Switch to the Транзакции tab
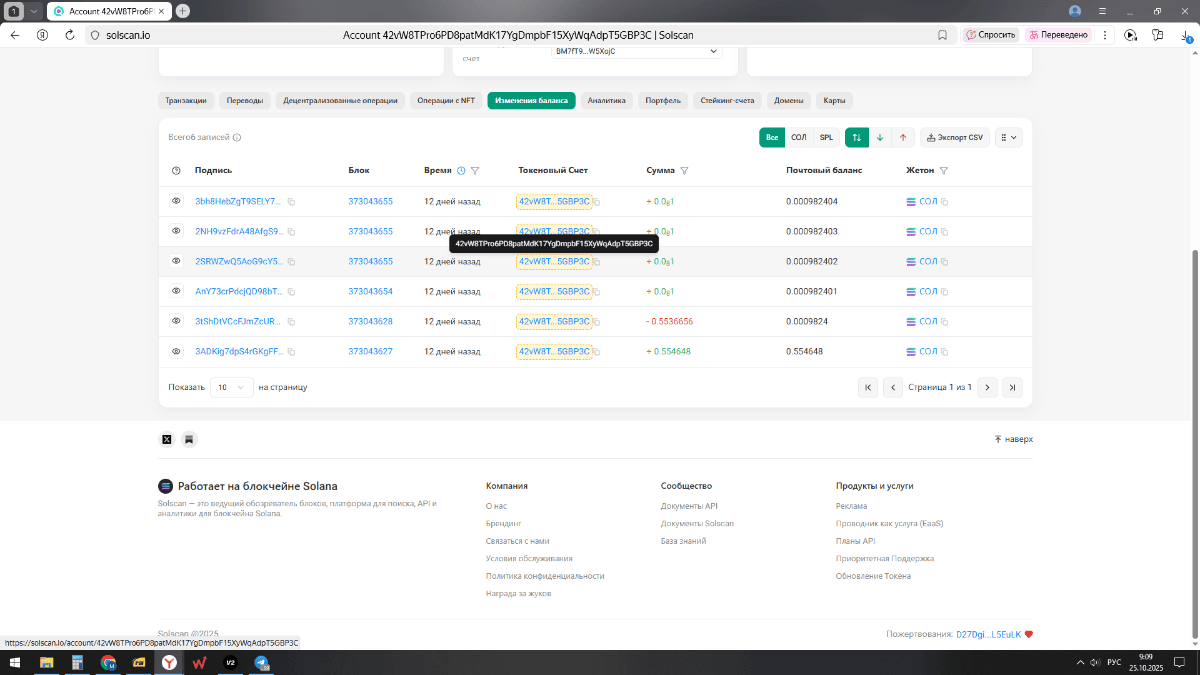The width and height of the screenshot is (1200, 675). [186, 100]
